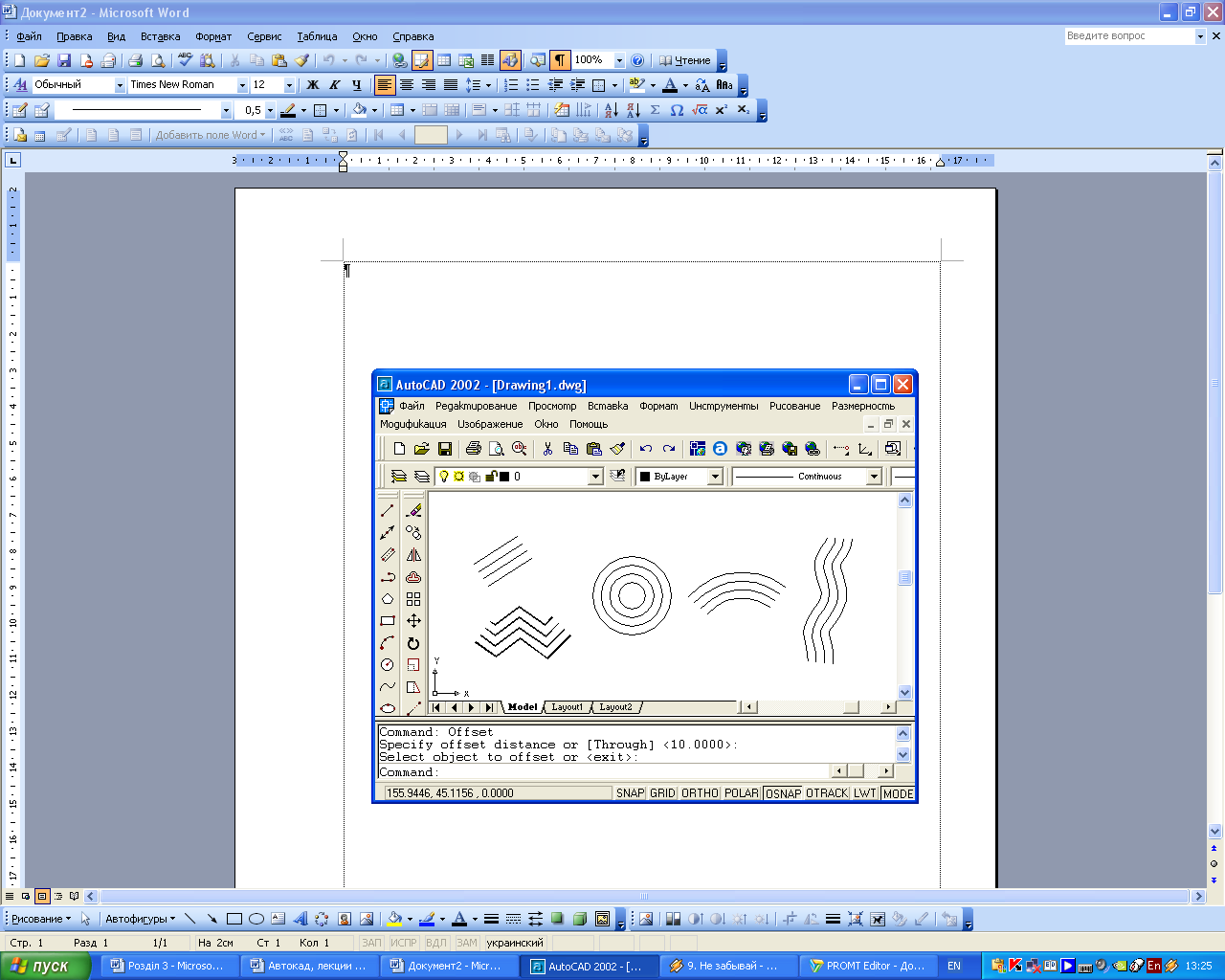1225x980 pixels.
Task: Expand the Style dropdown showing Обычный
Action: [x=120, y=85]
